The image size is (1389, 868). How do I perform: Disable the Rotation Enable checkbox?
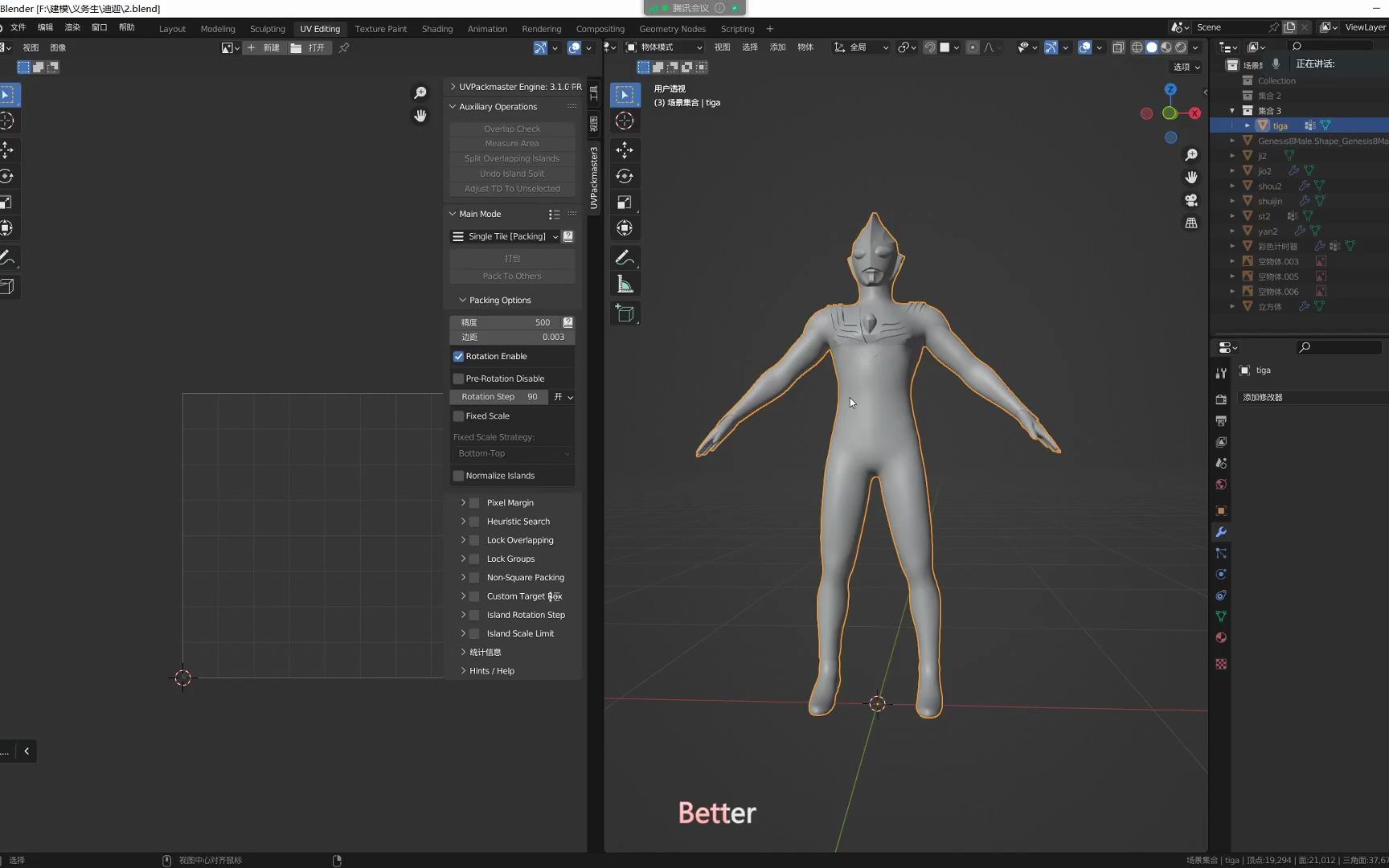(x=459, y=356)
